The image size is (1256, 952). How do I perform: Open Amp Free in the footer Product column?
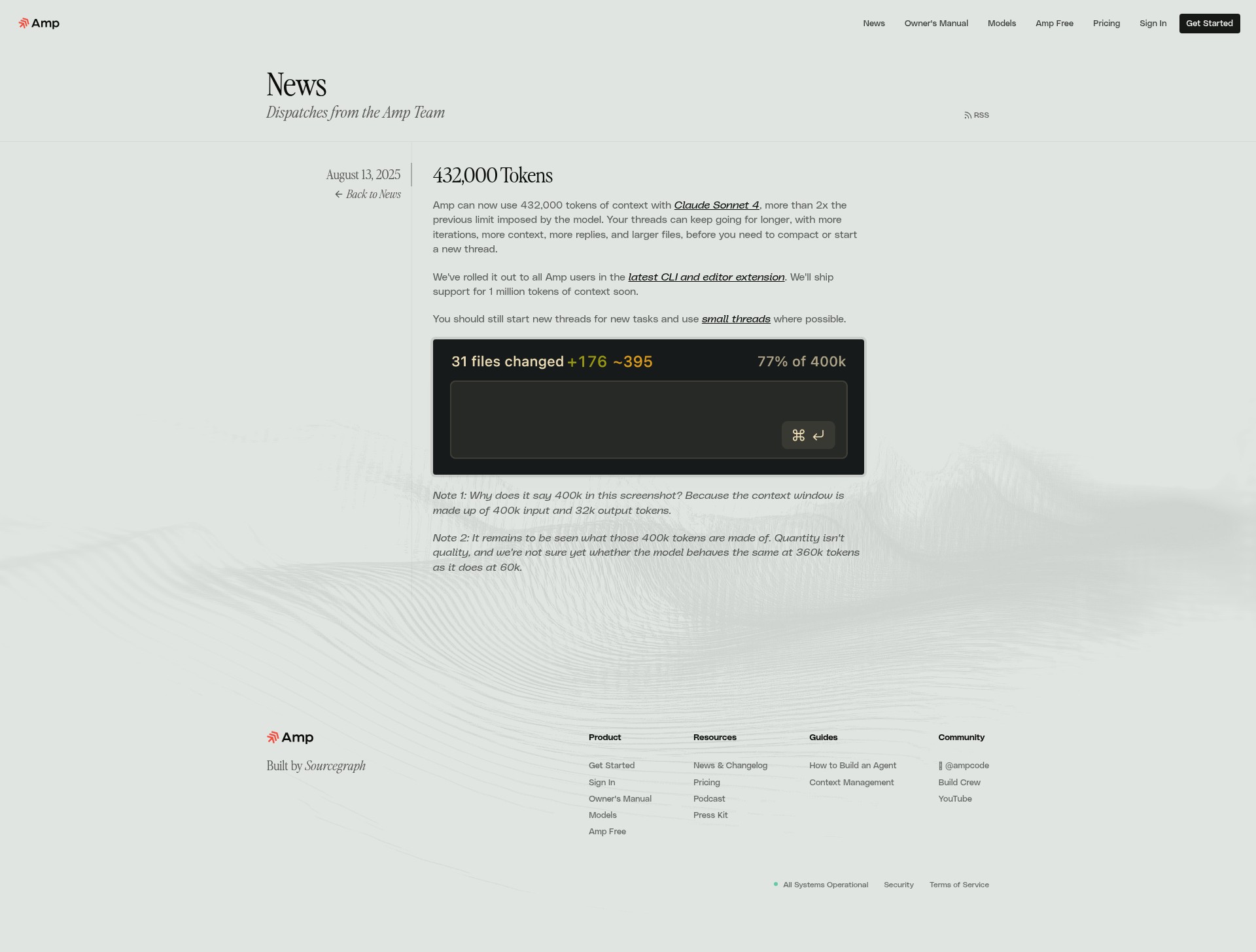tap(607, 832)
